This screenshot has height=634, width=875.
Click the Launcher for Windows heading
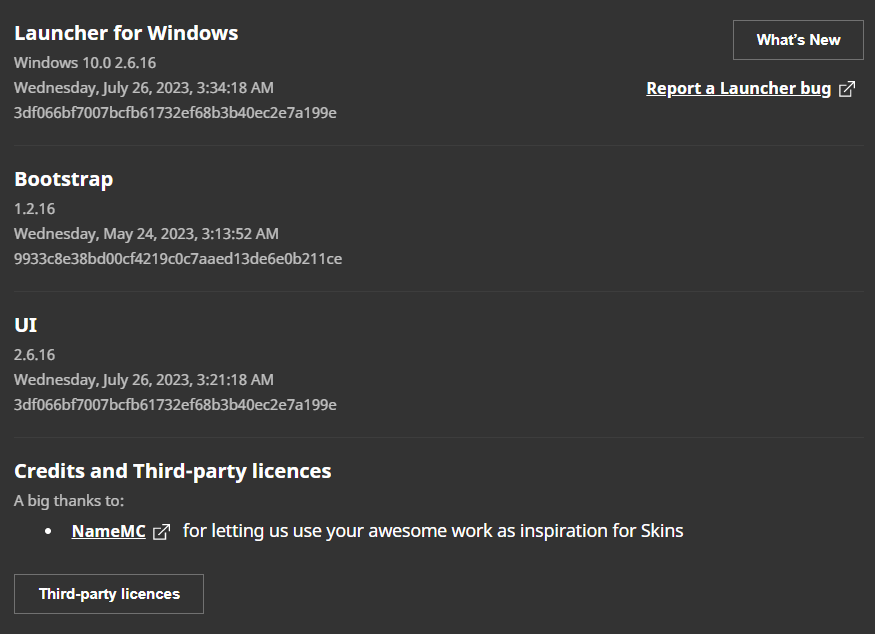126,33
